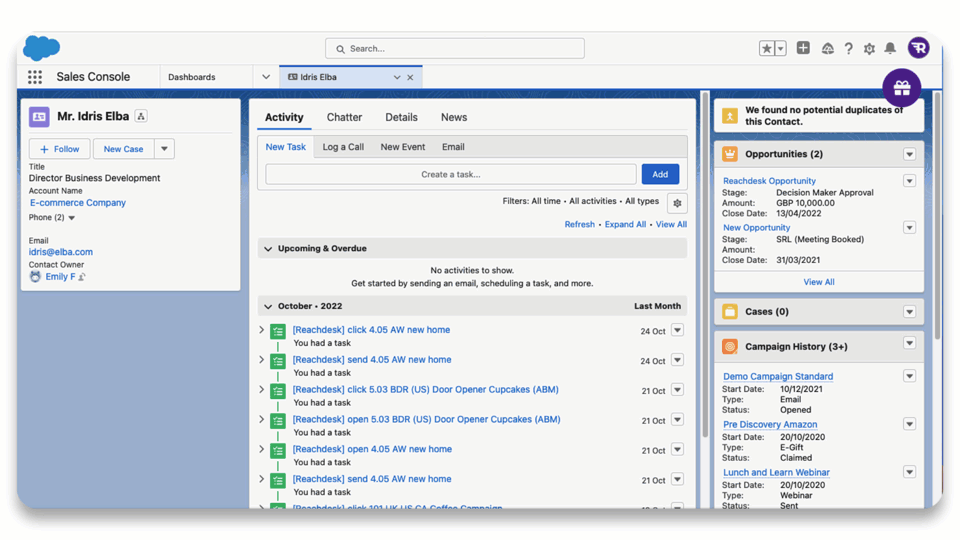The width and height of the screenshot is (960, 540).
Task: Open the Favorites star icon
Action: coord(766,48)
